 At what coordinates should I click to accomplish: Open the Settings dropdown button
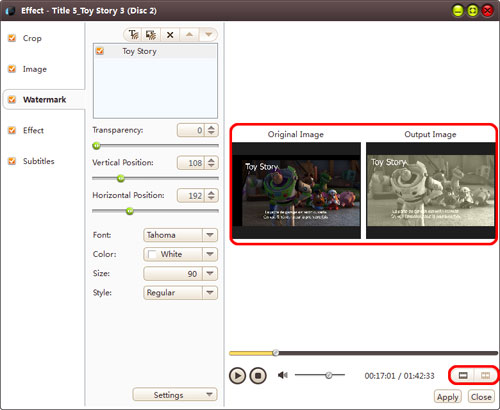pyautogui.click(x=175, y=395)
